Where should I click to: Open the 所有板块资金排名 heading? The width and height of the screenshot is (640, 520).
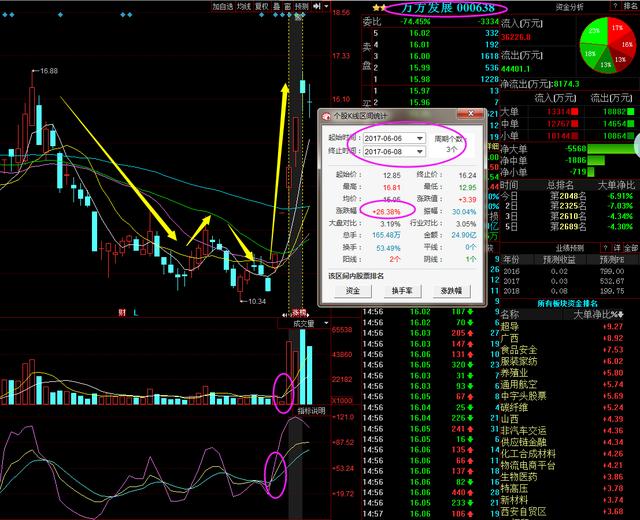point(567,303)
